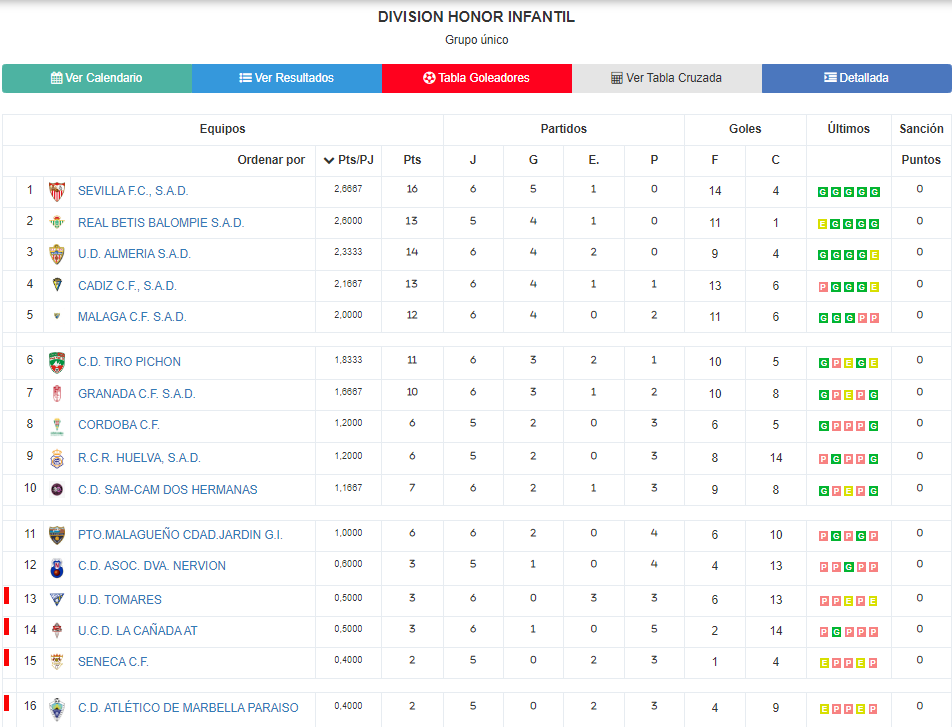This screenshot has width=952, height=727.
Task: Click Cadiz's red P result badge
Action: click(823, 287)
